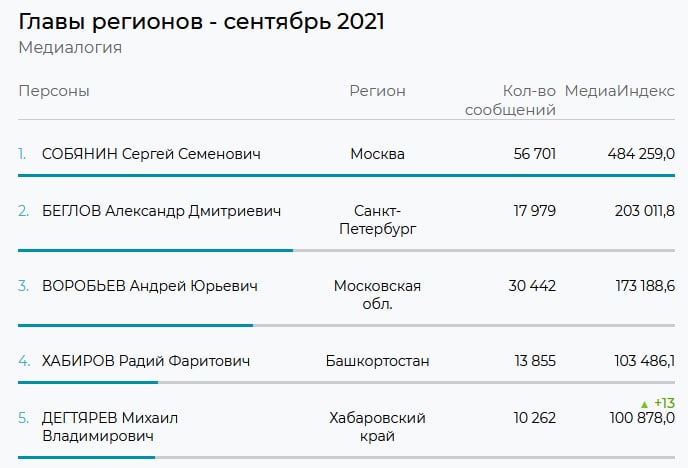Click the Медиалогия subtitle
688x468 pixels.
coord(70,47)
